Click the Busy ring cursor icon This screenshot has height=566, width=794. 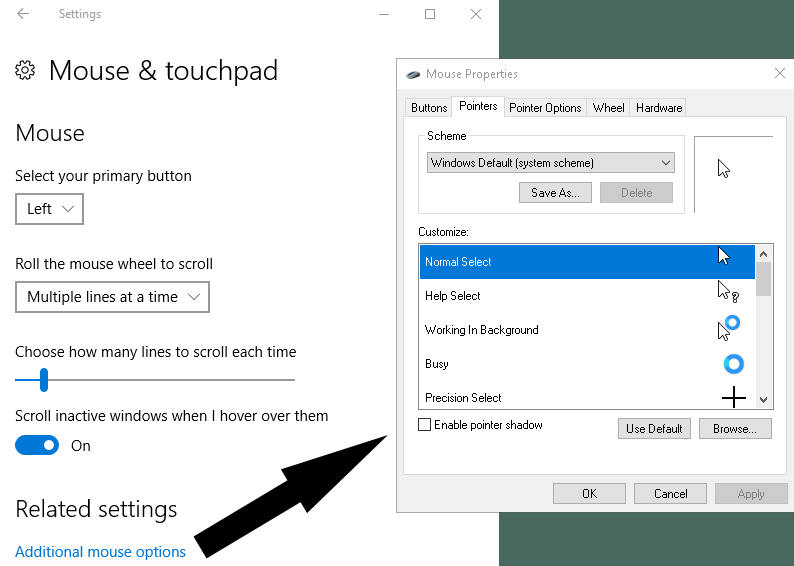click(733, 364)
